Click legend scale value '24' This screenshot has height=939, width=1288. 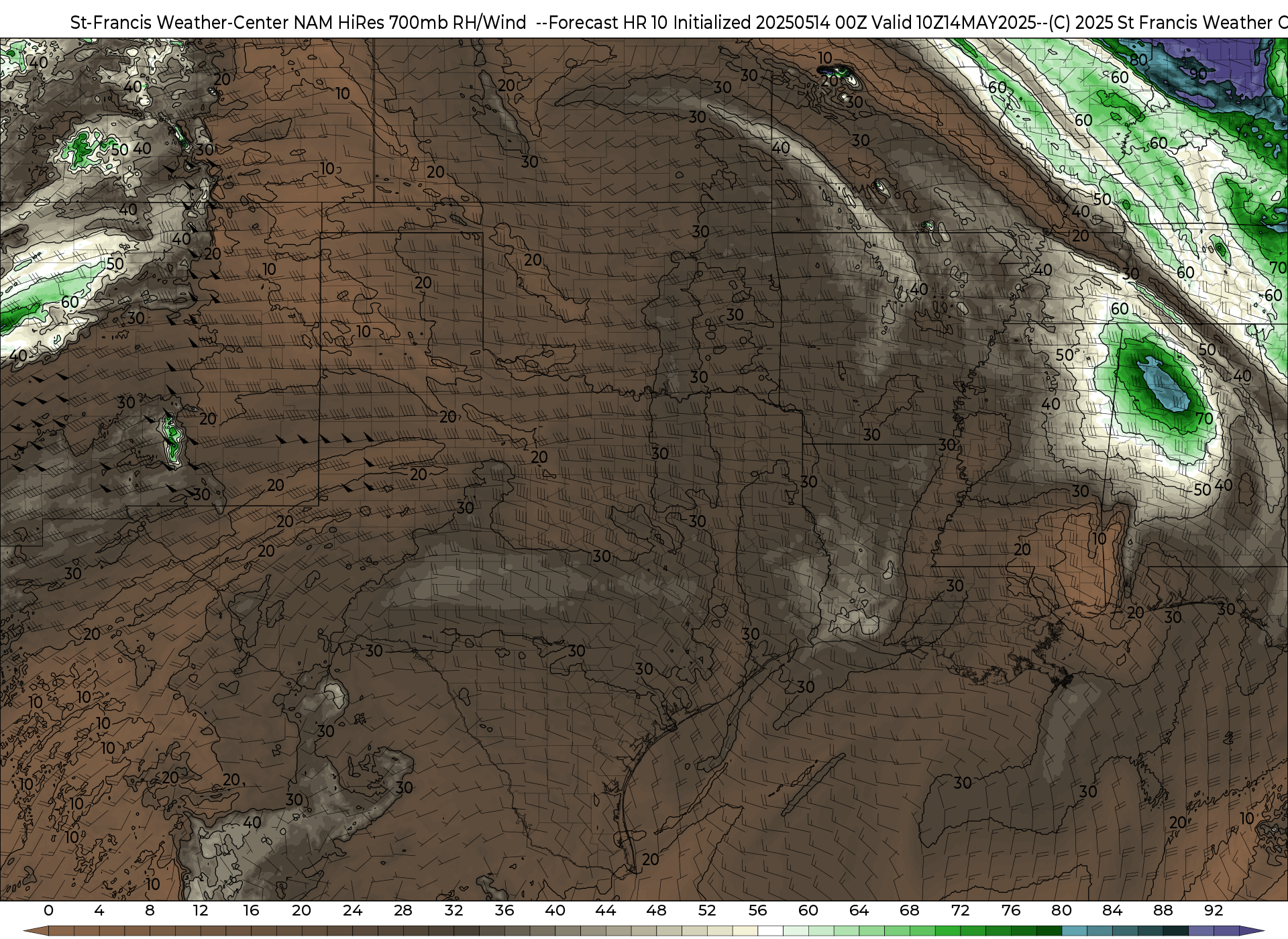coord(352,910)
